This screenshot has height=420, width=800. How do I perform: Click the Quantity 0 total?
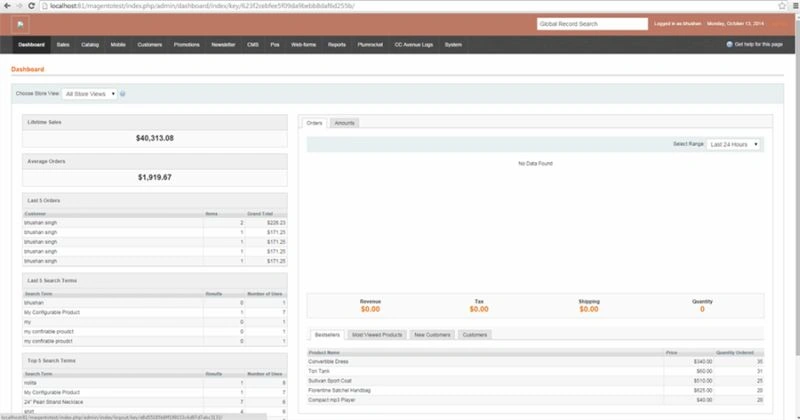(x=702, y=309)
